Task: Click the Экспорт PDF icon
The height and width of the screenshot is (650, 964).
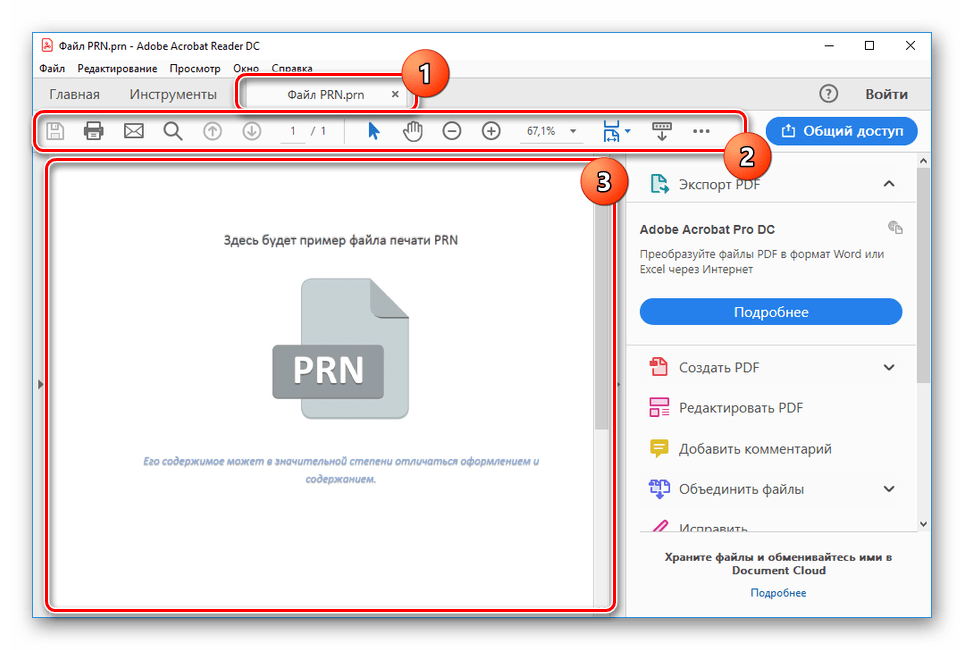Action: coord(659,184)
